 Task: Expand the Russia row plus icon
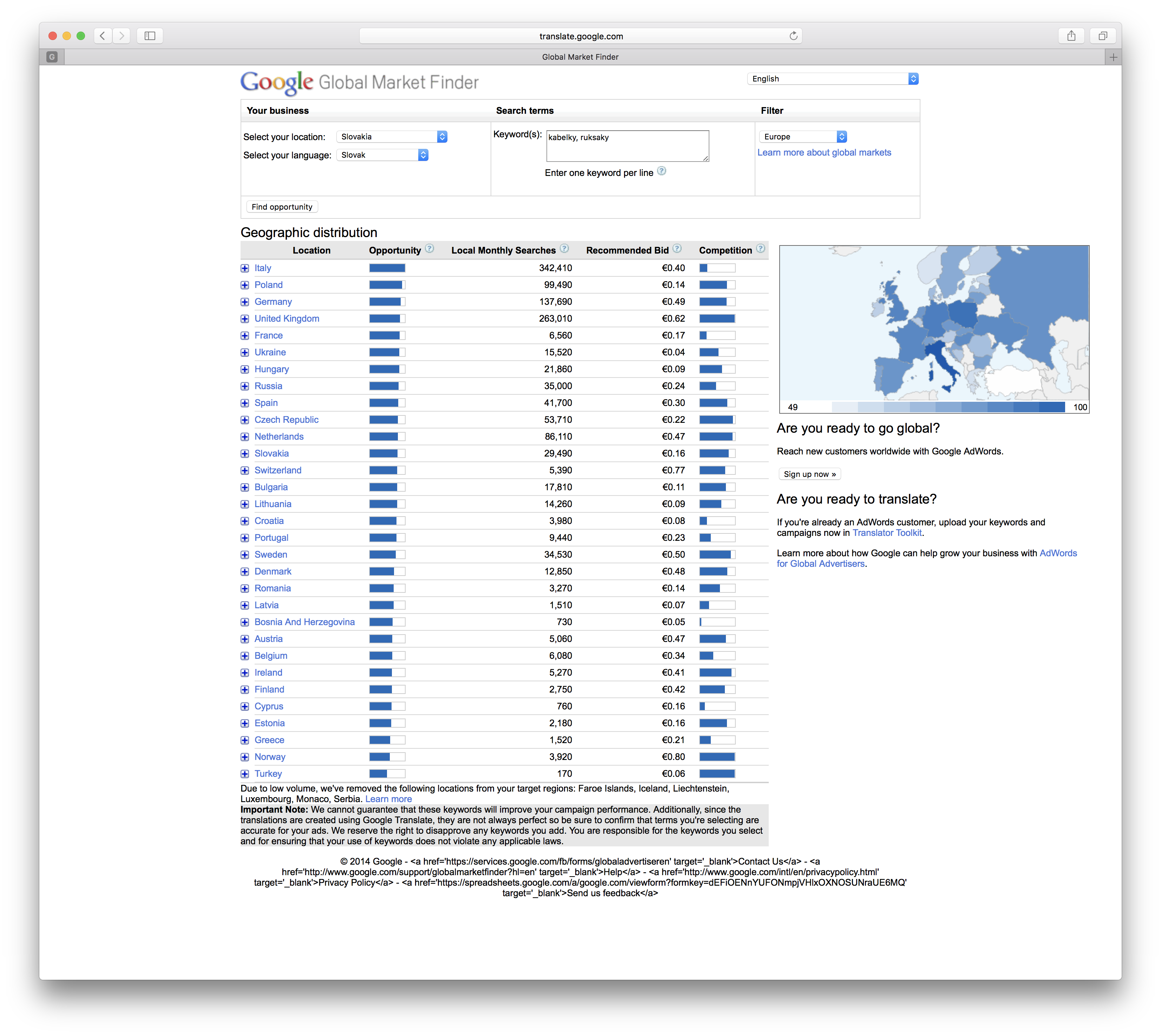pos(245,386)
